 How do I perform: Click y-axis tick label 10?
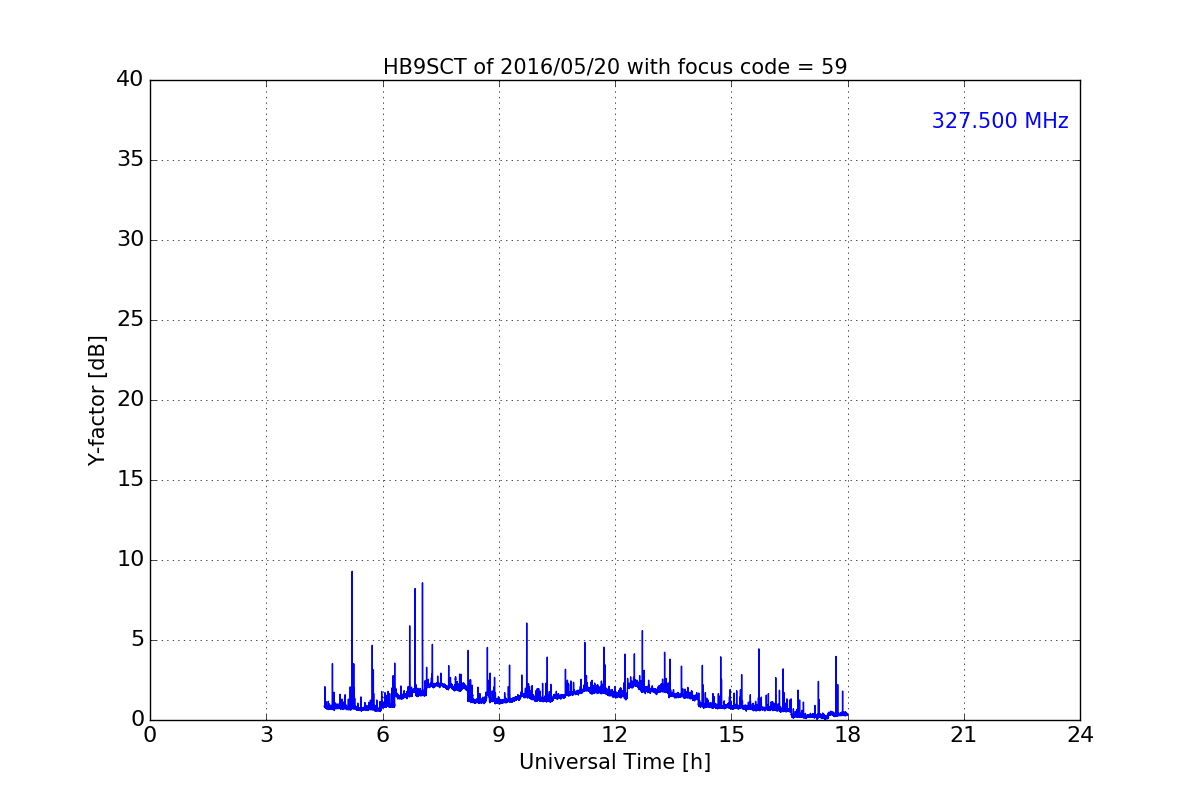130,560
